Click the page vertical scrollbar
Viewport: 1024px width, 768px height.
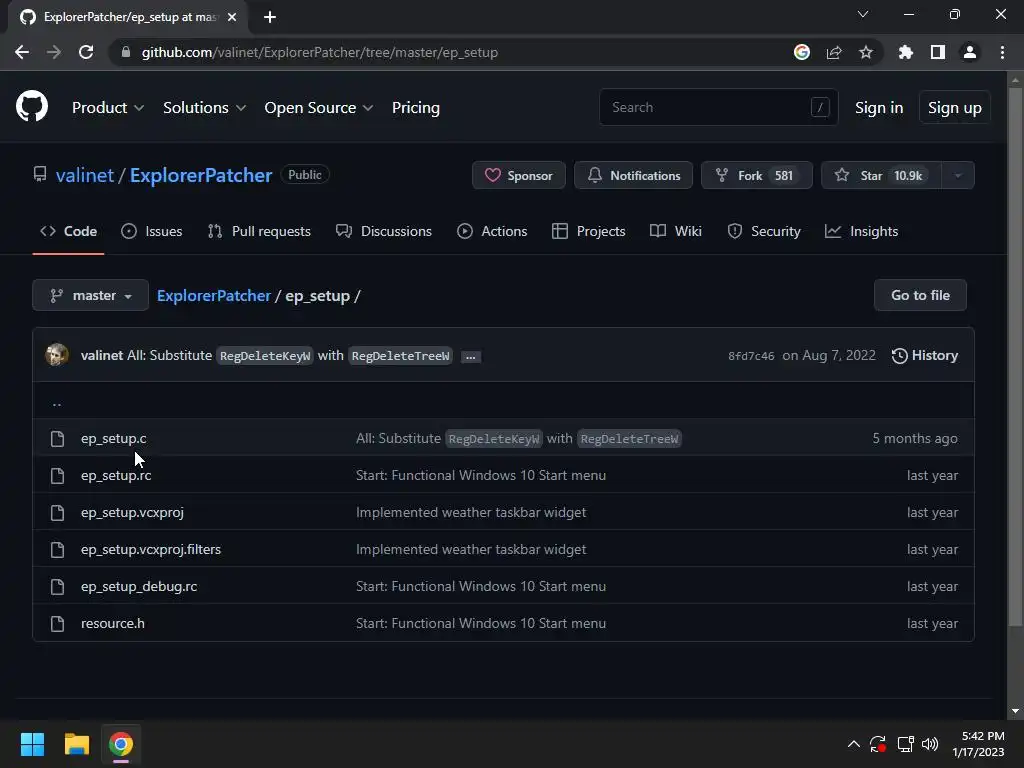pos(1015,357)
